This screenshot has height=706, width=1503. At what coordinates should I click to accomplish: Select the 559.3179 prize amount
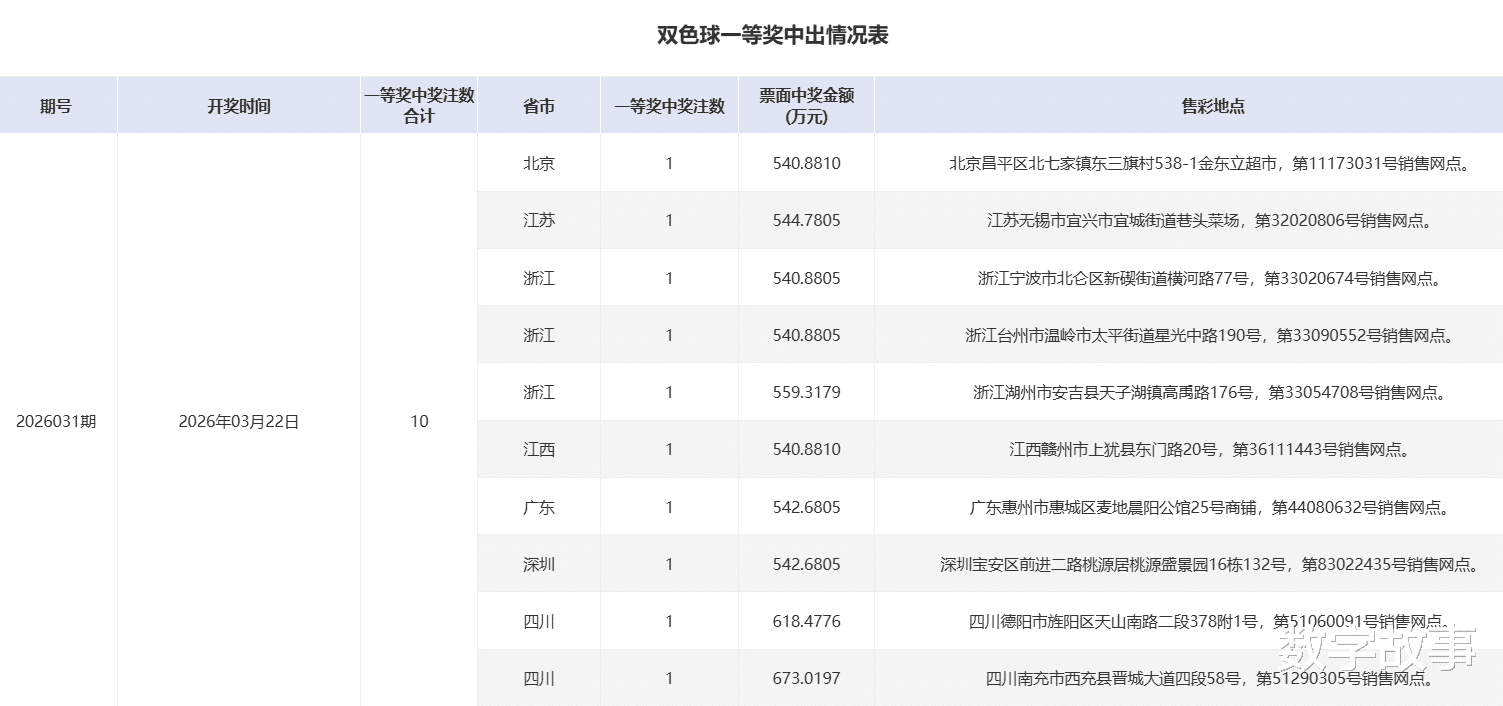807,392
